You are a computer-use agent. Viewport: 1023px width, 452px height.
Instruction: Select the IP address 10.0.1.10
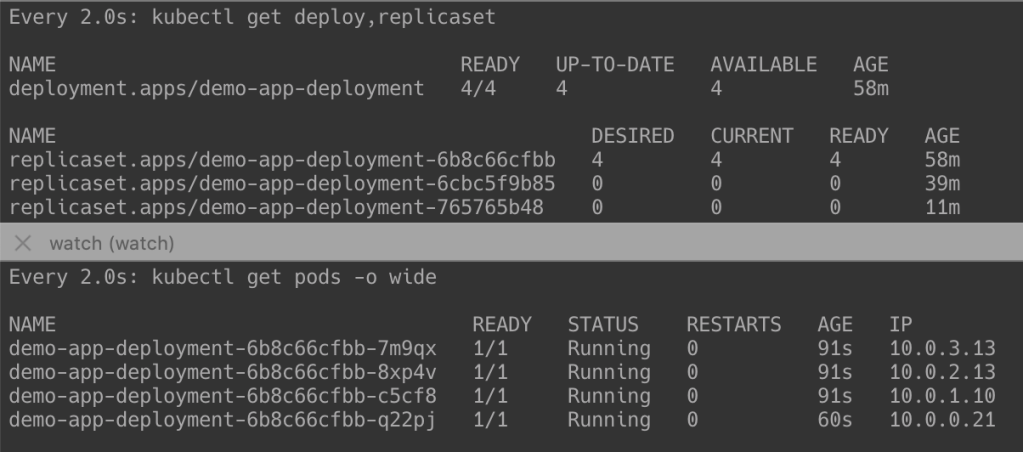[x=942, y=396]
